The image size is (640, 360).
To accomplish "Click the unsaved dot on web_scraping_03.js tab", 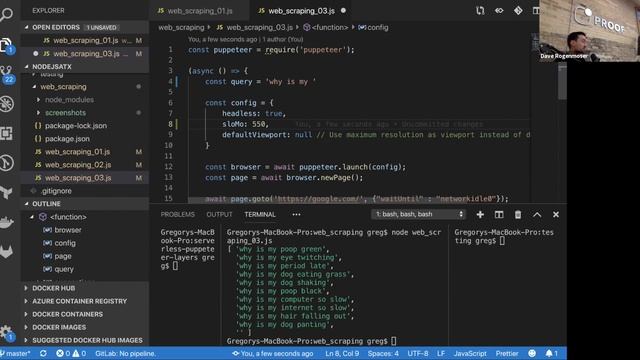I will pos(343,11).
